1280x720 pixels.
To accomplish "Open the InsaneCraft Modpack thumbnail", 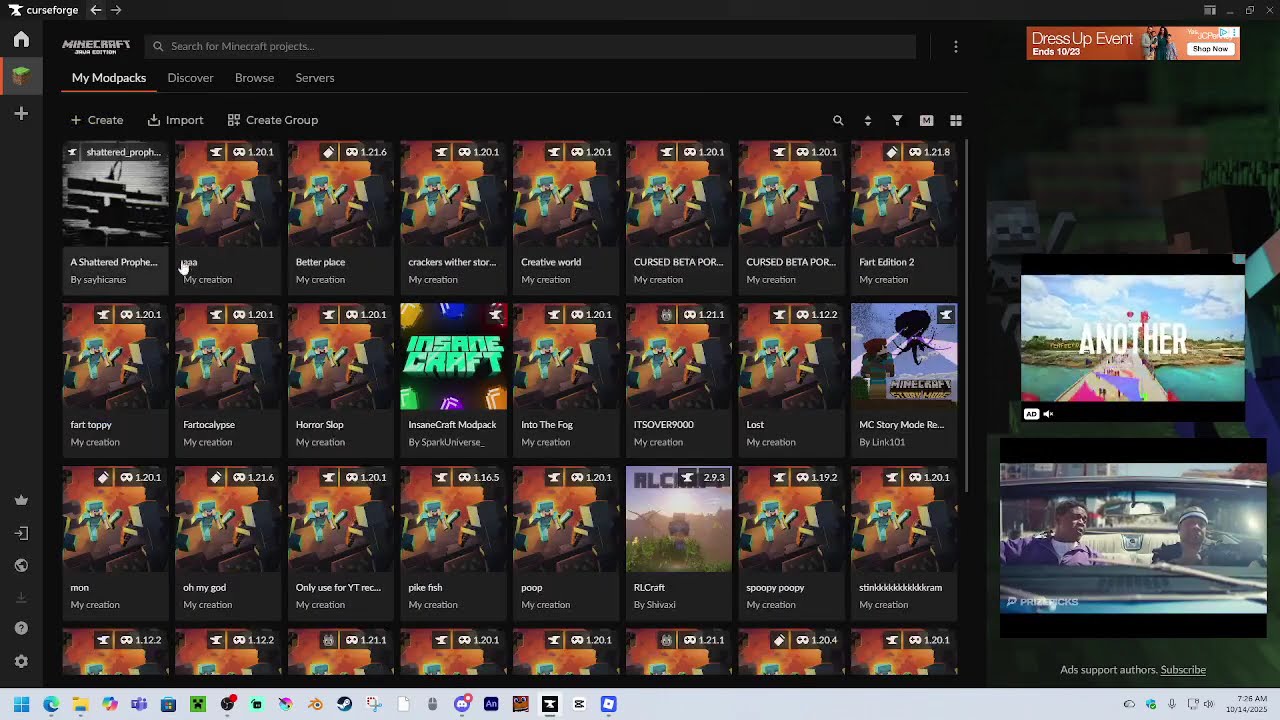I will 454,357.
